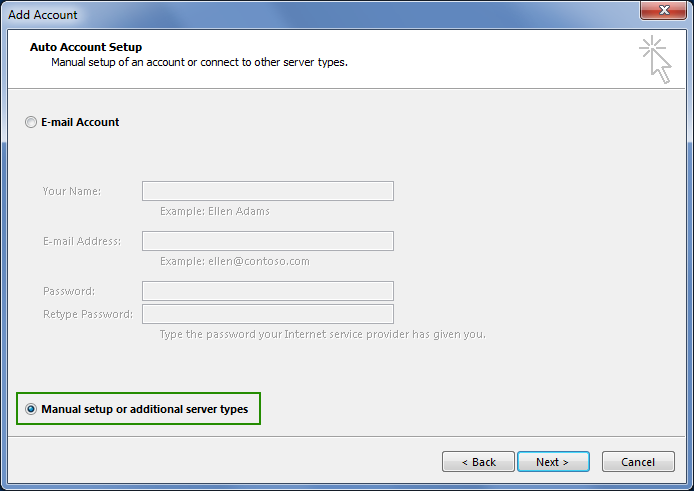Click the Password label text
This screenshot has height=491, width=694.
tap(69, 291)
